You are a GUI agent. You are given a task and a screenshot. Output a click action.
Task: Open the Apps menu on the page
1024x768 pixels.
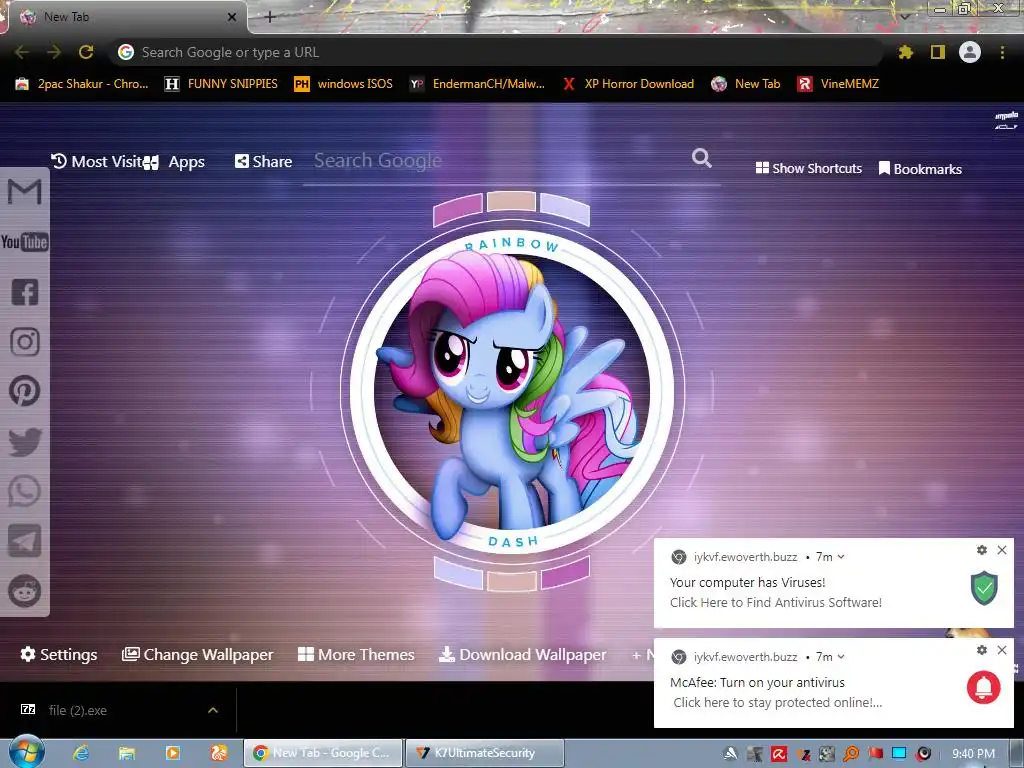(x=175, y=162)
